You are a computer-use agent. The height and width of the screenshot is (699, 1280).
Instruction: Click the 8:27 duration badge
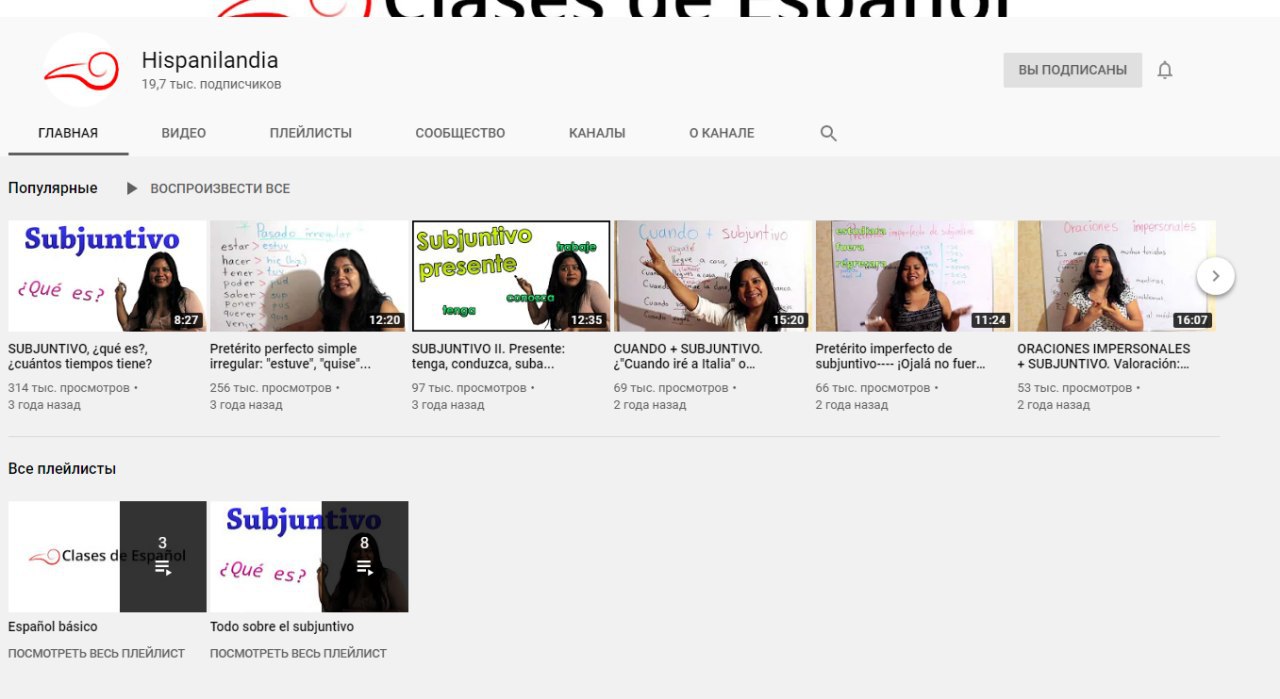click(186, 321)
